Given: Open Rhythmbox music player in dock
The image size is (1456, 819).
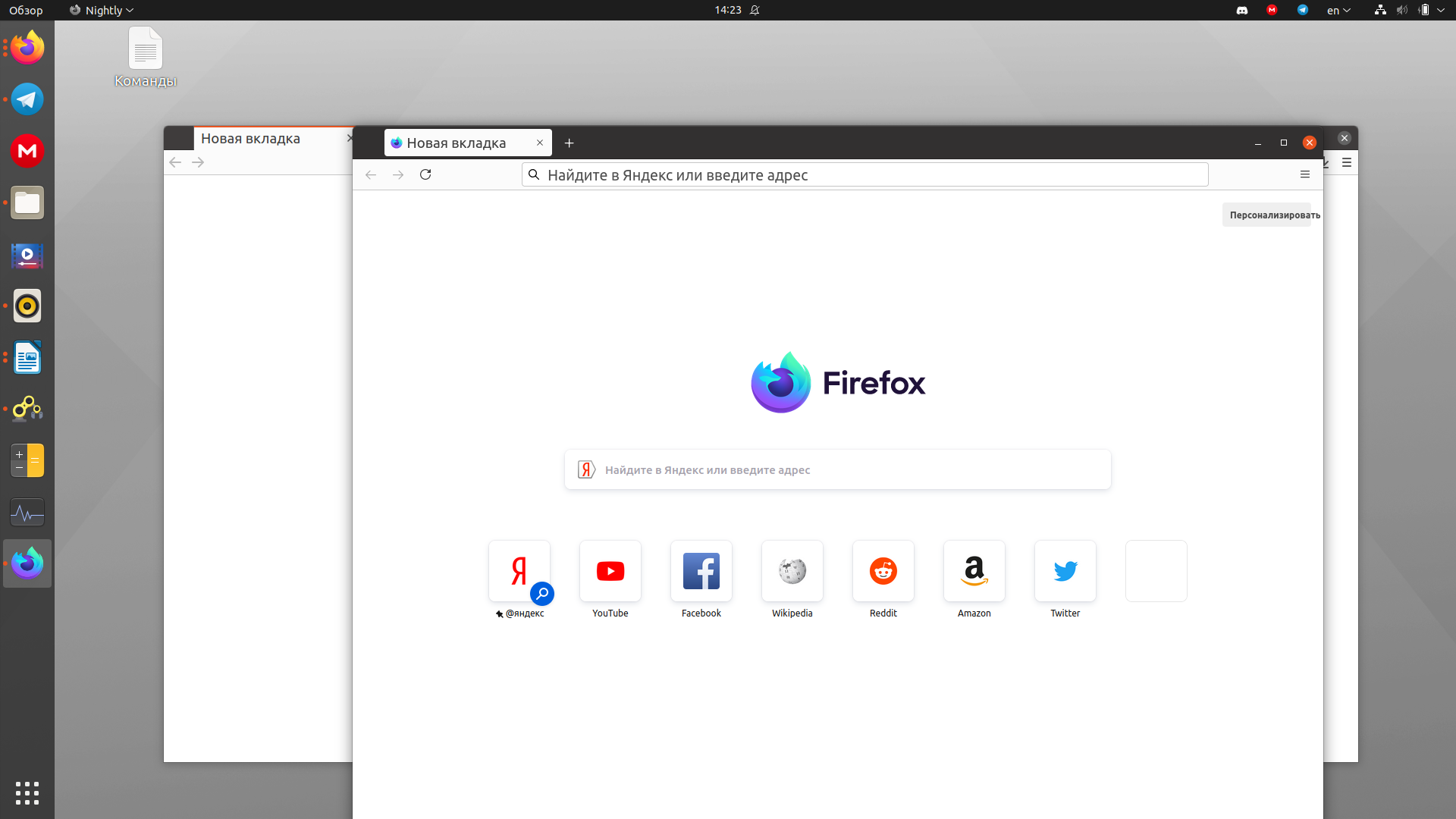Looking at the screenshot, I should [x=27, y=306].
